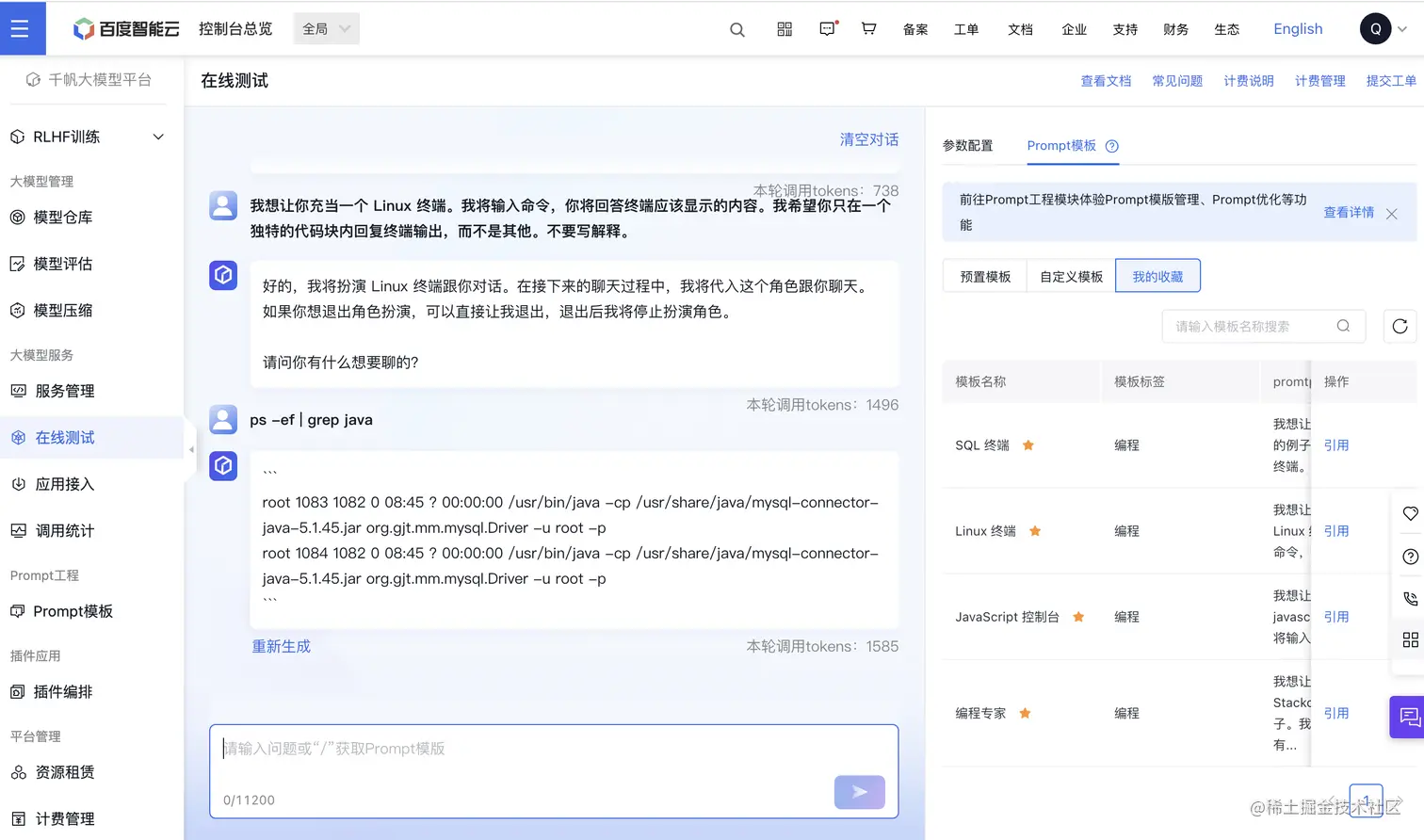Select 我的收藏 tab
Screen dimensions: 1424x840
tap(1157, 276)
